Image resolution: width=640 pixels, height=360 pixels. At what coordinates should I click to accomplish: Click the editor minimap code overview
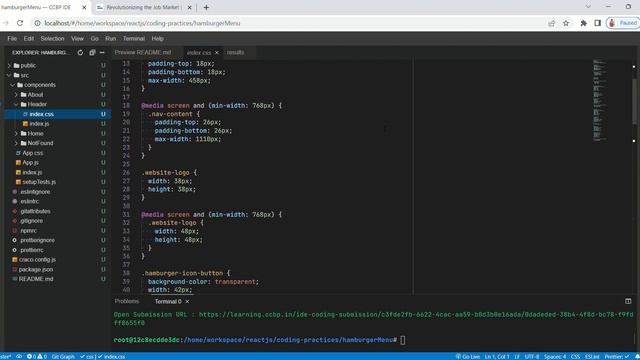[x=599, y=100]
